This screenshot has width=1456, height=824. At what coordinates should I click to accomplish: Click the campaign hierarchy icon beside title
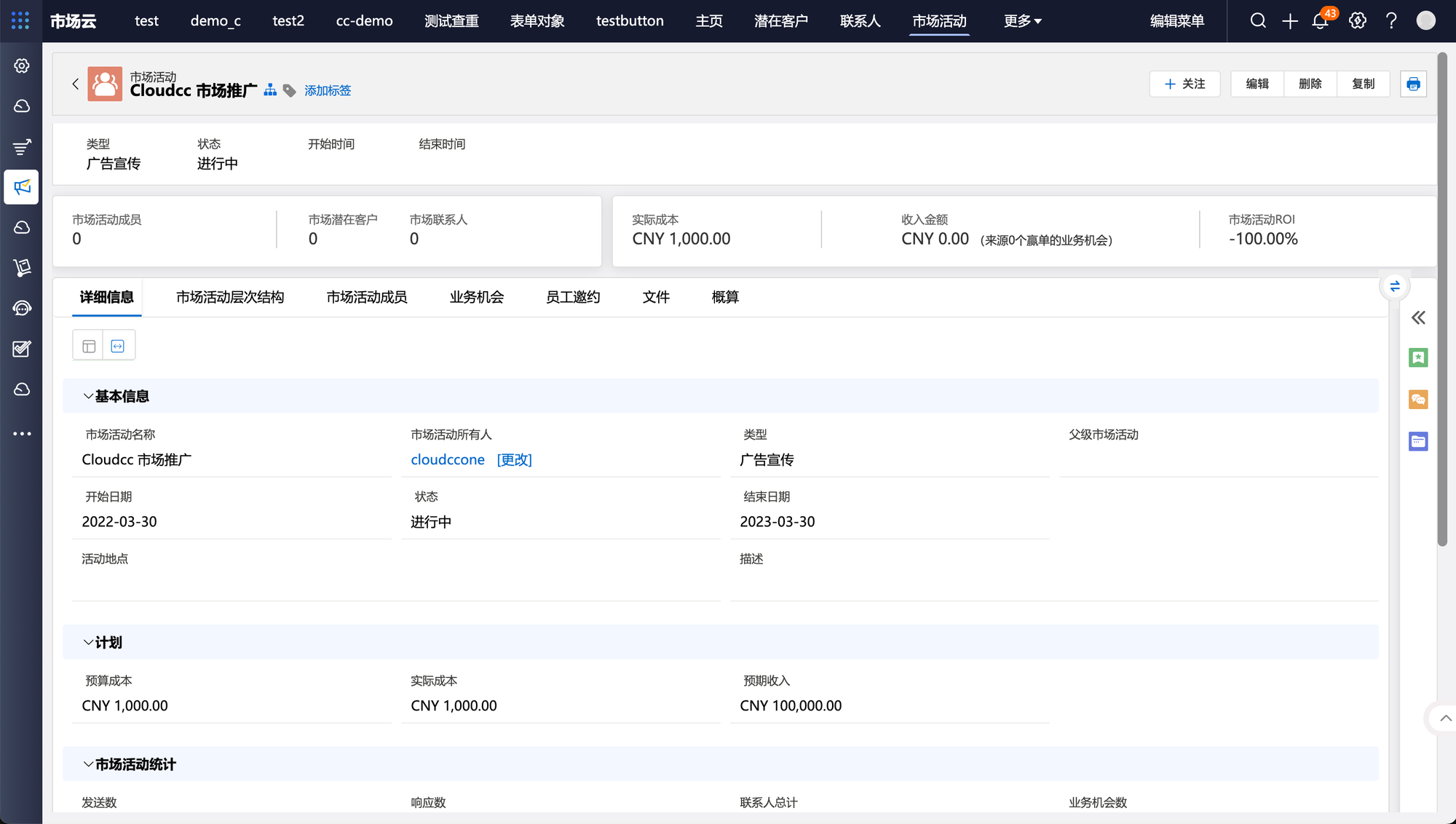[270, 90]
